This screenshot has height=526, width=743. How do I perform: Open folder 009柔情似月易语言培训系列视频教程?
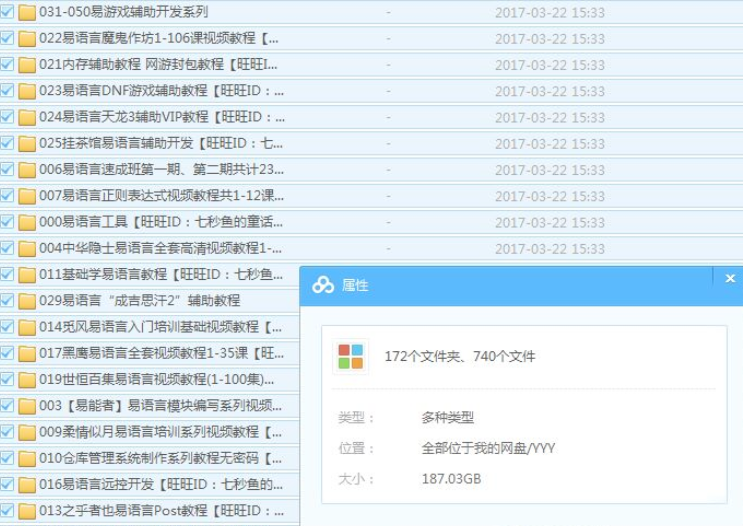click(160, 432)
